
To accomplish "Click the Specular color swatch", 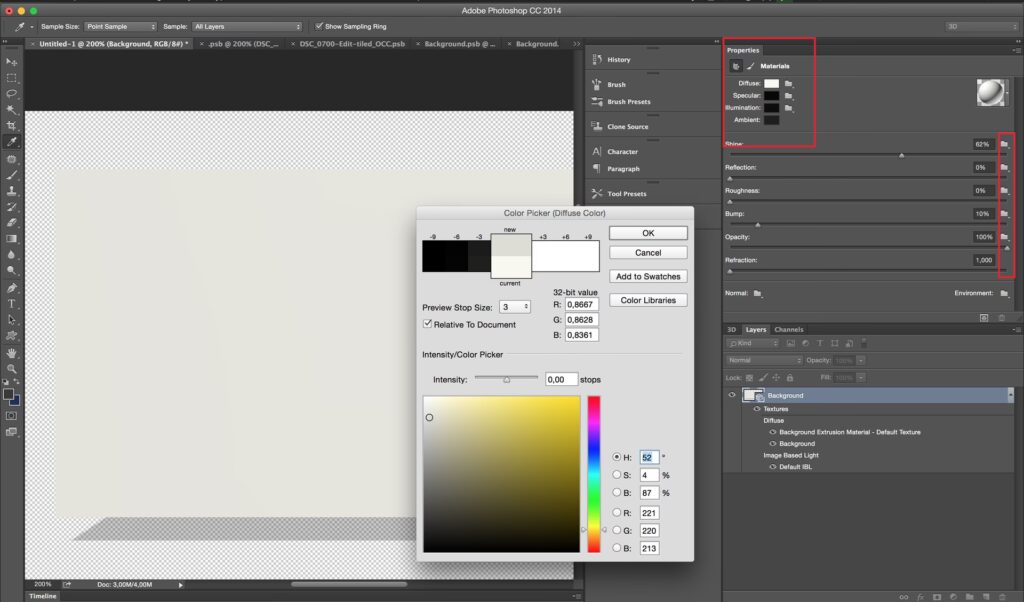I will [x=772, y=96].
